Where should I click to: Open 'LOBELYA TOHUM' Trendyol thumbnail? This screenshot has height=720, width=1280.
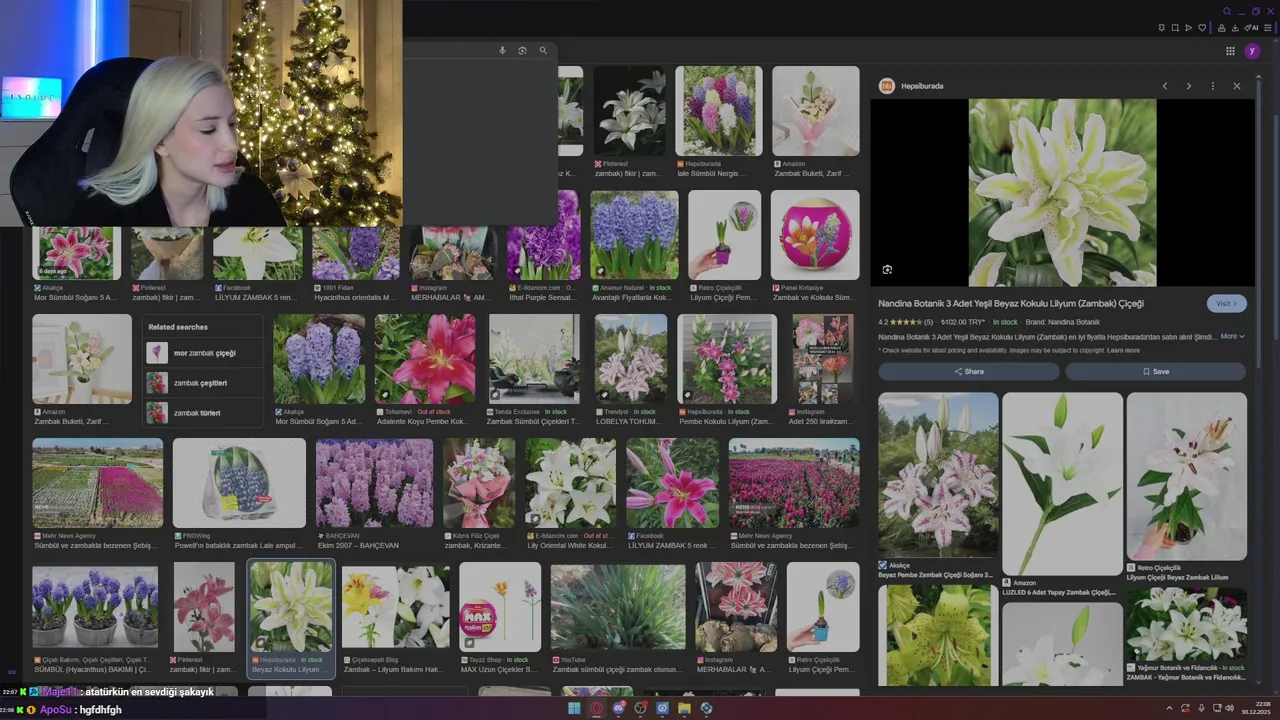(631, 359)
